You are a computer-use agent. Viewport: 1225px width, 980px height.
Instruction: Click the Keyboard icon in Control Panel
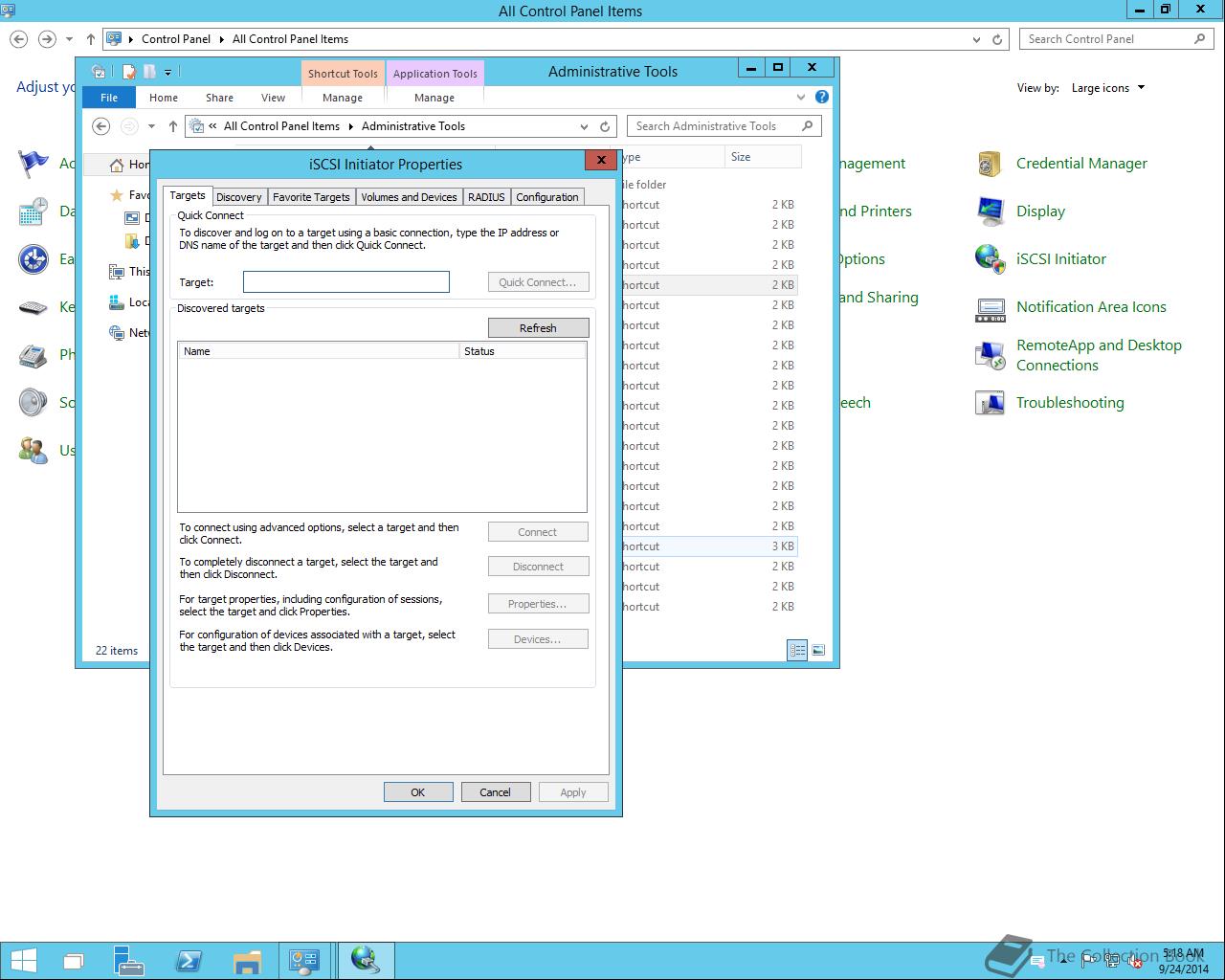[33, 307]
